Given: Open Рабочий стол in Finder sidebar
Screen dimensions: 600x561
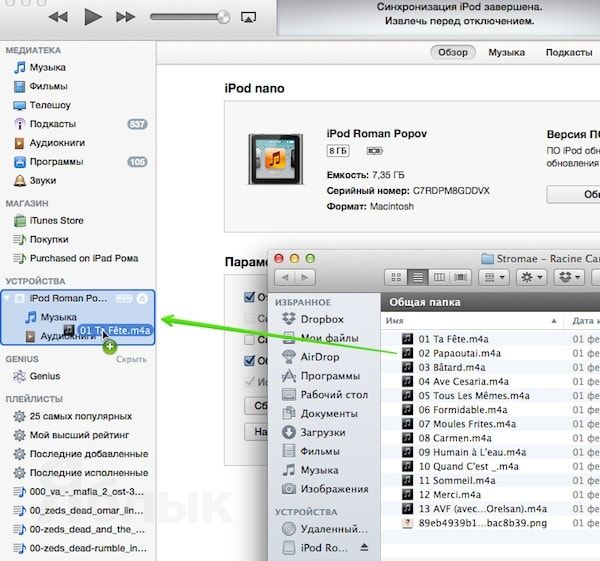Looking at the screenshot, I should 325,395.
